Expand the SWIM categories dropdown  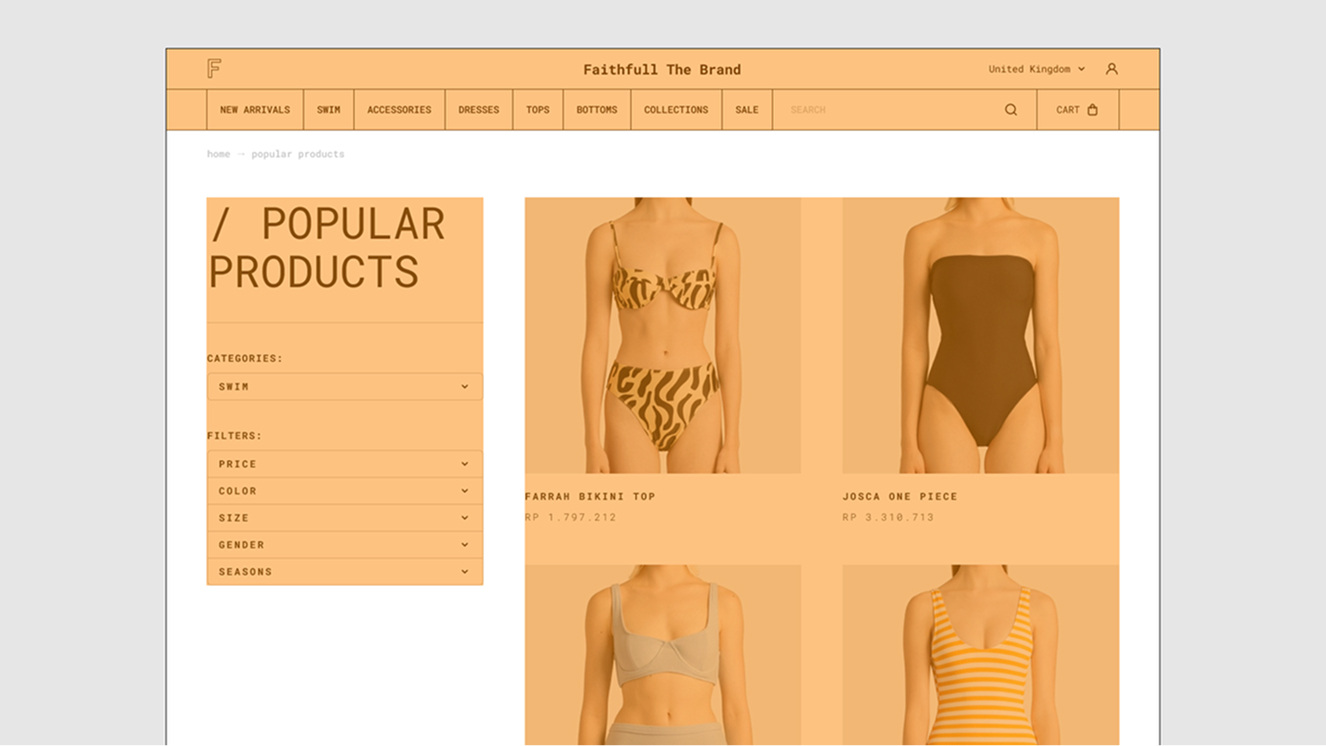[x=344, y=387]
